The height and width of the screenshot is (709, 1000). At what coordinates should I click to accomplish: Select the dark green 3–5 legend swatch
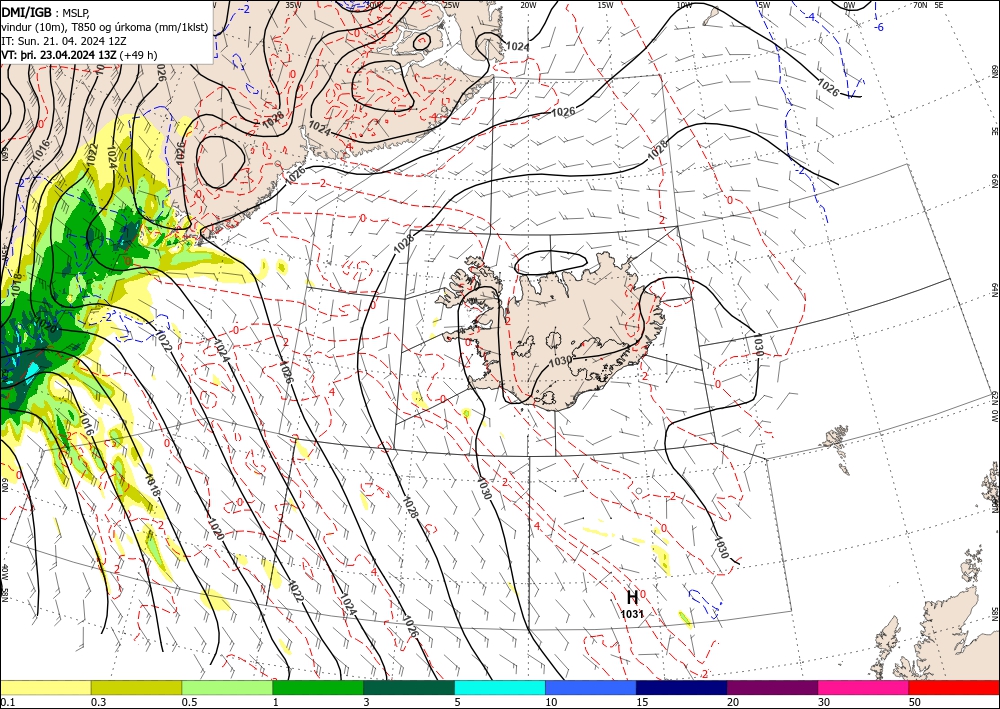(409, 687)
